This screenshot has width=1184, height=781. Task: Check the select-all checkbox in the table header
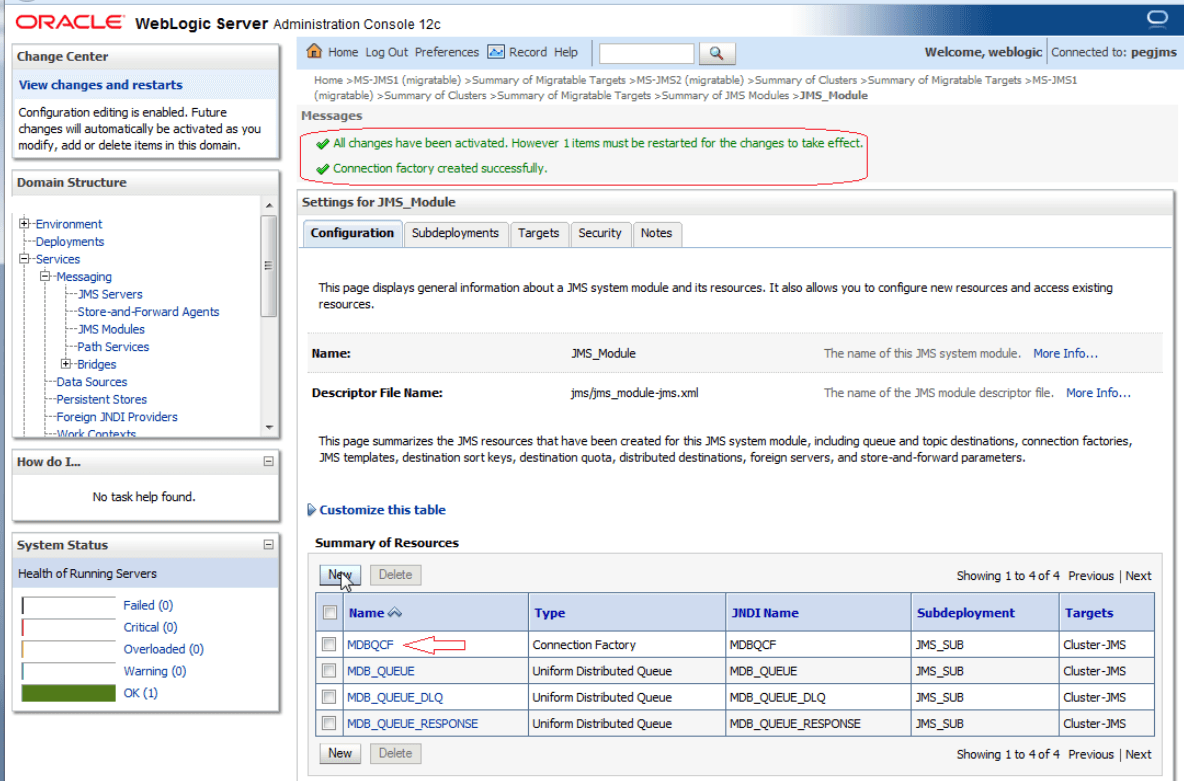coord(330,611)
